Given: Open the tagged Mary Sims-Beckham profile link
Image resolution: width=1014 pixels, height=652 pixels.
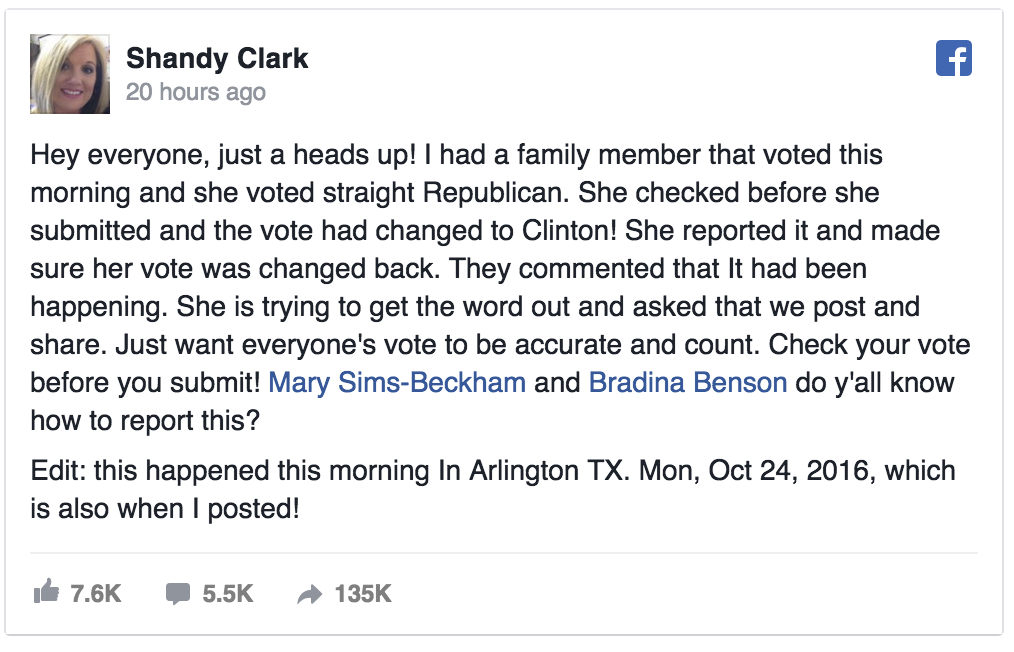Looking at the screenshot, I should tap(397, 383).
